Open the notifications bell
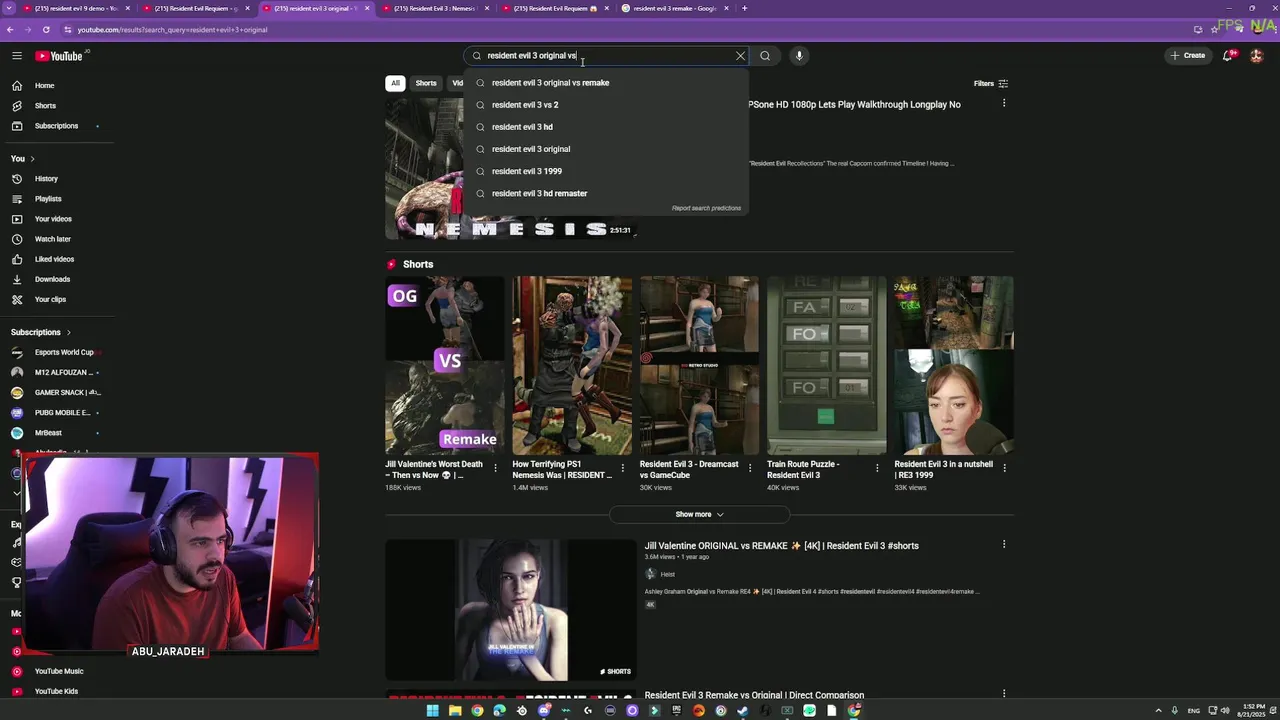The width and height of the screenshot is (1280, 720). coord(1228,56)
